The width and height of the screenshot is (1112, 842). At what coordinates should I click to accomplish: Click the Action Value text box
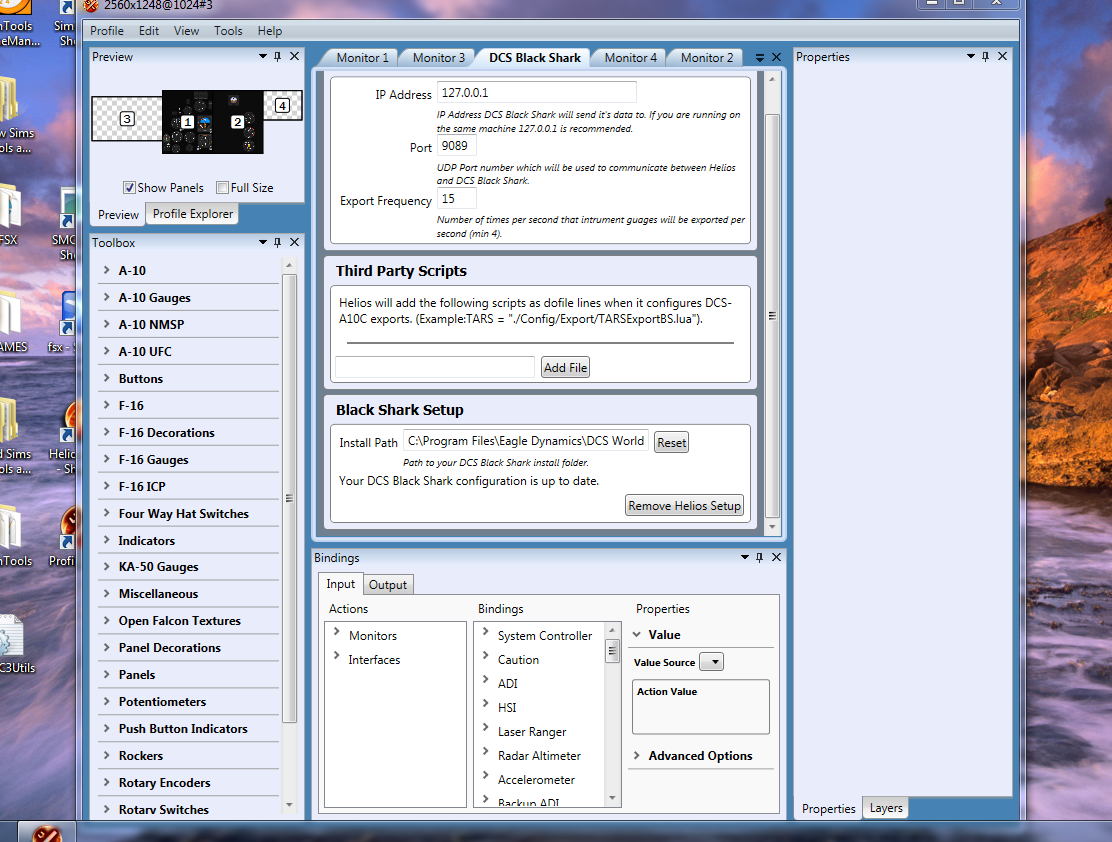coord(701,707)
